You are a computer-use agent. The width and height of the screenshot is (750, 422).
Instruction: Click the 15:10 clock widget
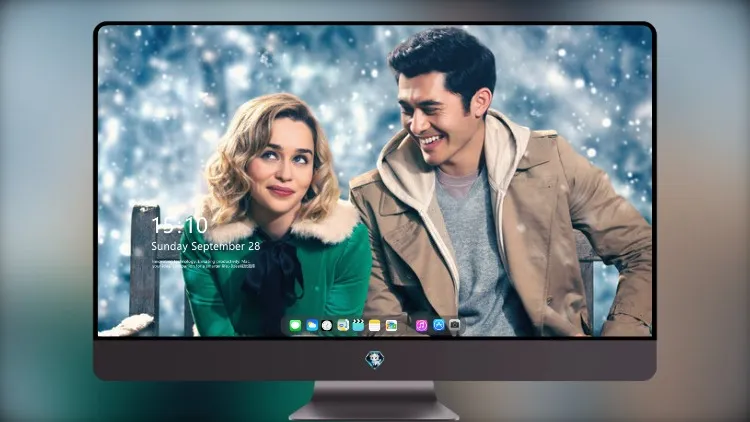(x=180, y=225)
